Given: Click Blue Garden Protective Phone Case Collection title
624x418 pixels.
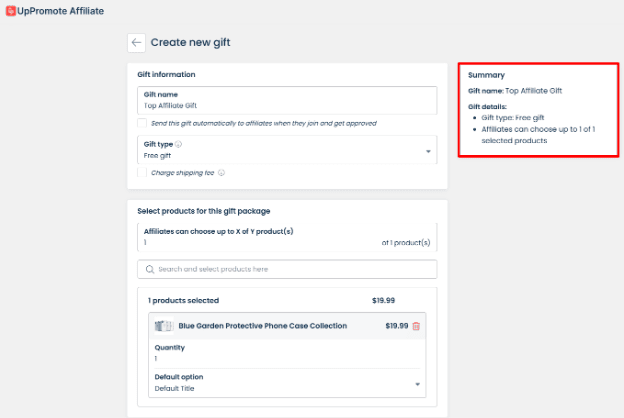Looking at the screenshot, I should click(263, 326).
